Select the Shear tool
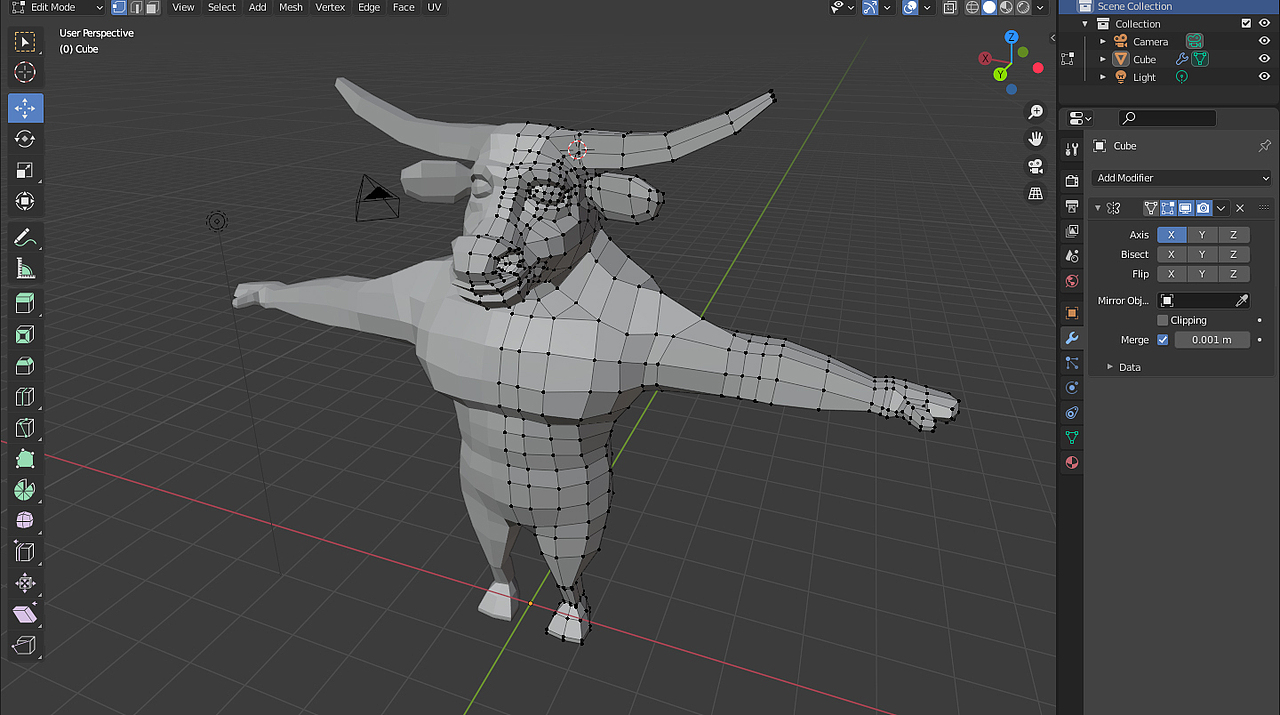The image size is (1280, 715). (x=25, y=614)
